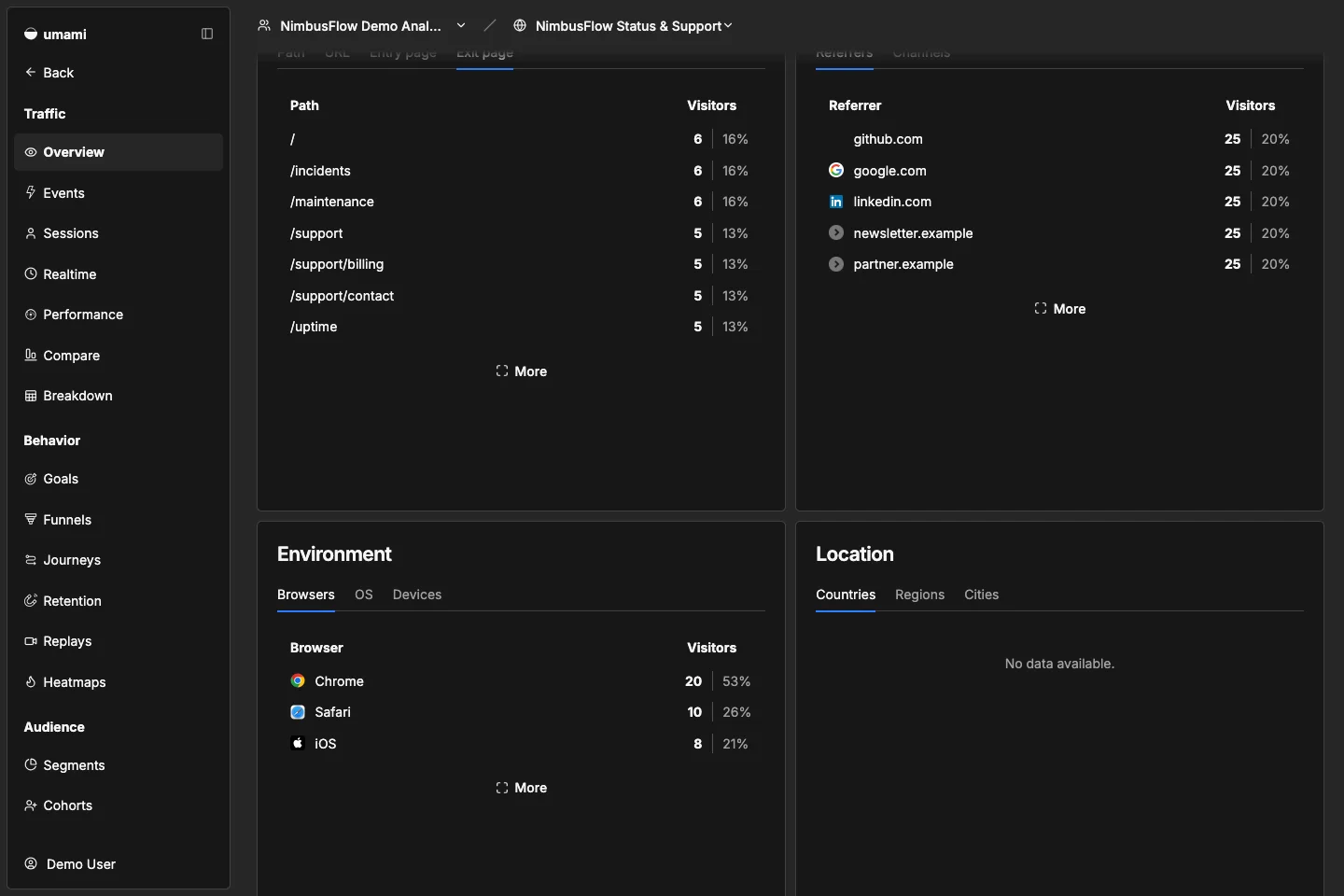The width and height of the screenshot is (1344, 896).
Task: Click the Safari browser icon
Action: tap(298, 712)
